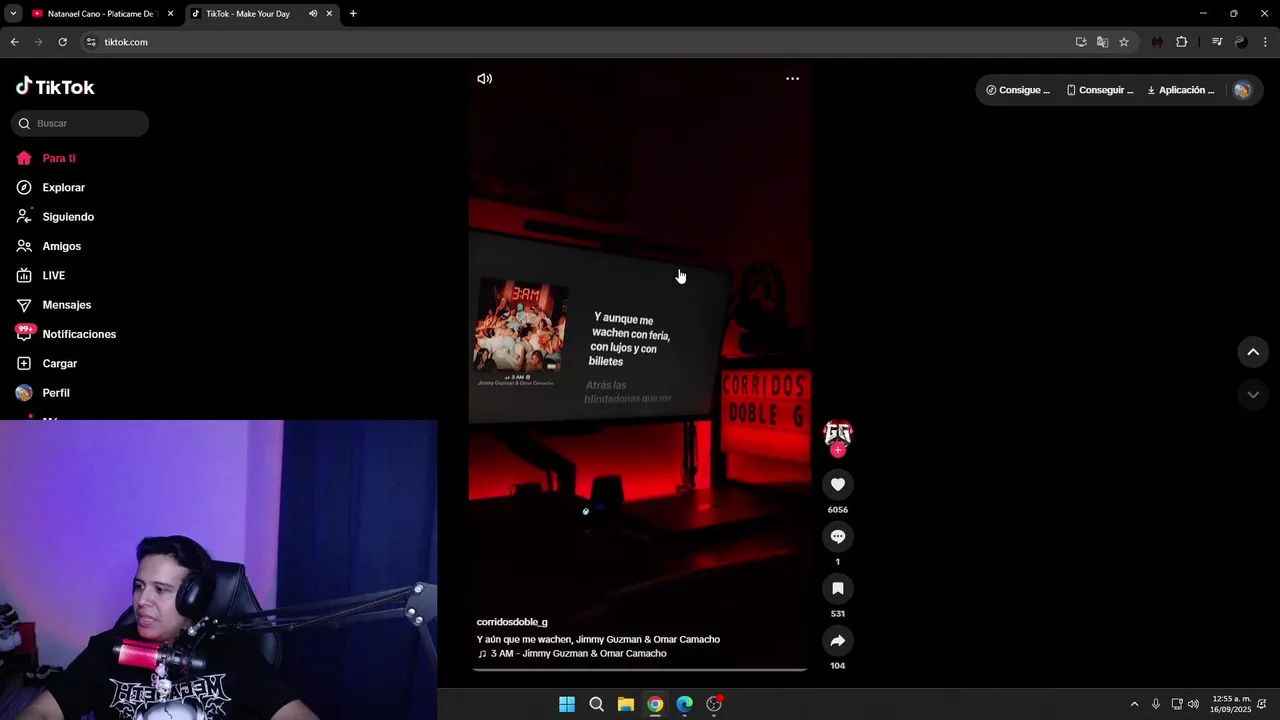
Task: Open the red waveform extension icon
Action: (x=1157, y=42)
